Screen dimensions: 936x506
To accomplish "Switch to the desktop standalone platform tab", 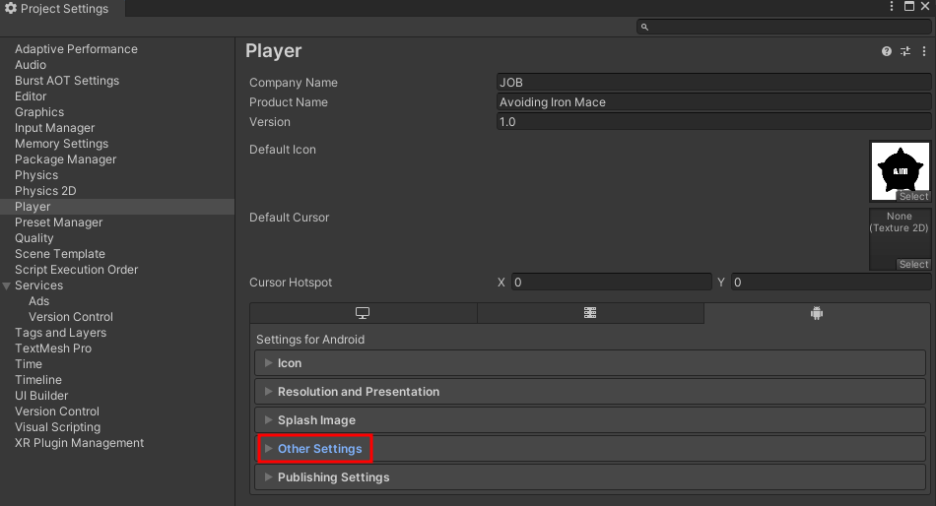I will (x=363, y=313).
